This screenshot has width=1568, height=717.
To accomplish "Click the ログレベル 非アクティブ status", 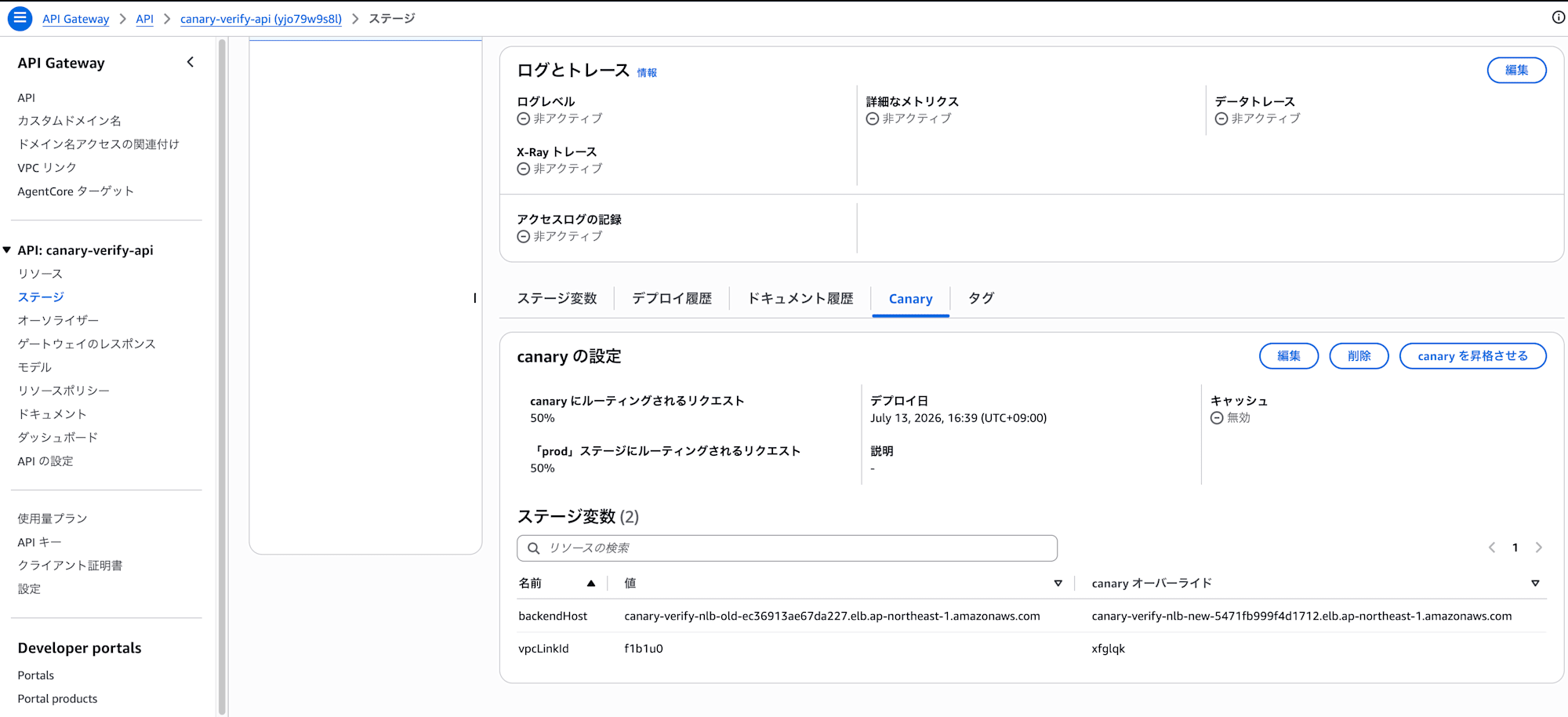I will click(x=560, y=118).
